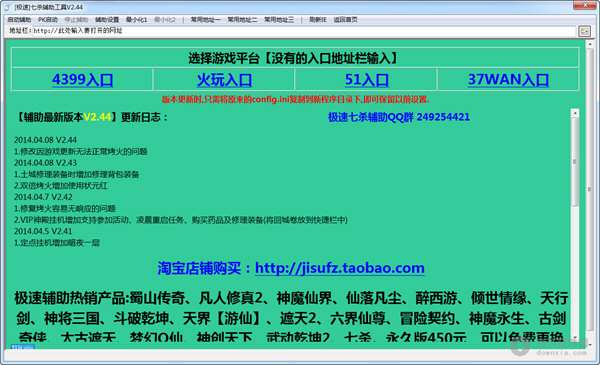The height and width of the screenshot is (365, 600).
Task: Click the QQ群 249254421 text
Action: point(399,117)
